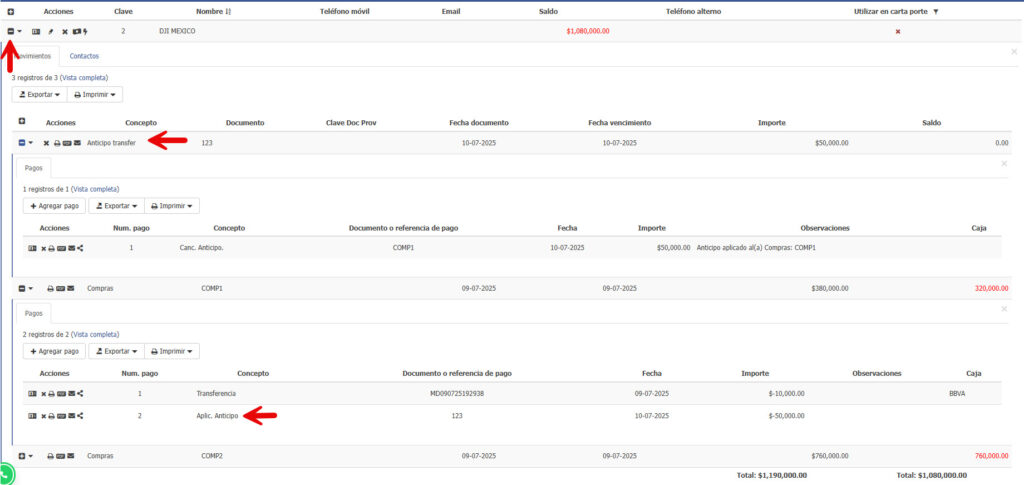Viewport: 1024px width, 485px height.
Task: Click the edit pencil icon for DJI MEXICO
Action: [51, 31]
